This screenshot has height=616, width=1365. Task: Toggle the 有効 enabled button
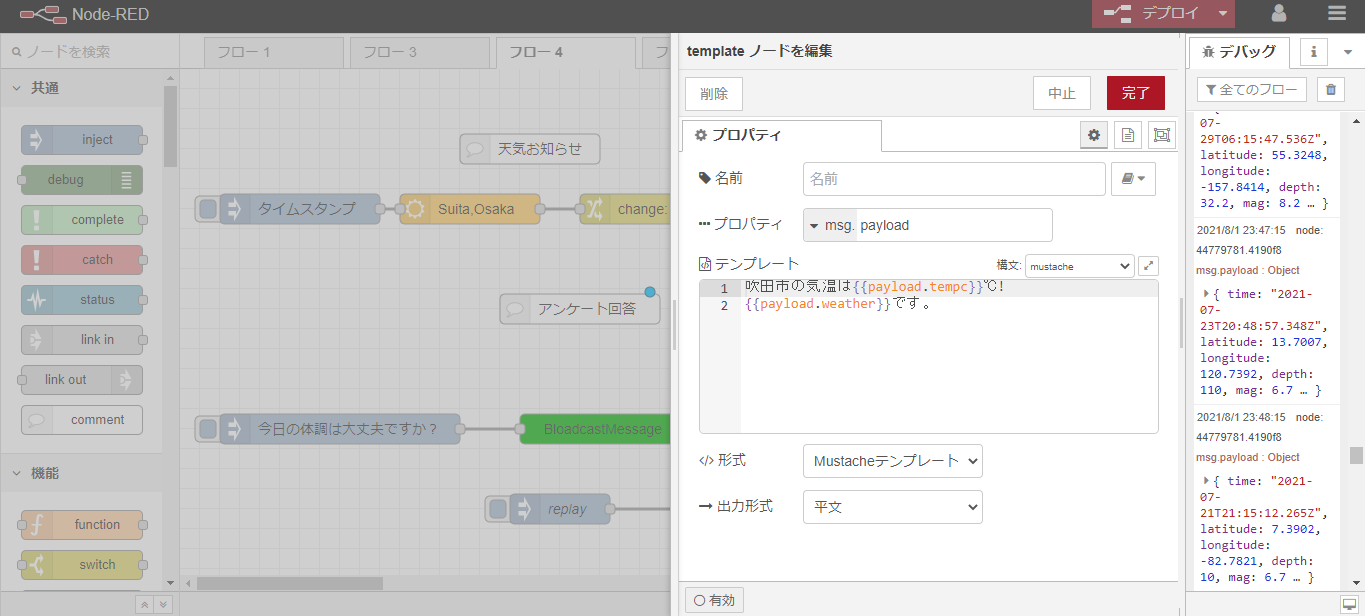(x=714, y=600)
